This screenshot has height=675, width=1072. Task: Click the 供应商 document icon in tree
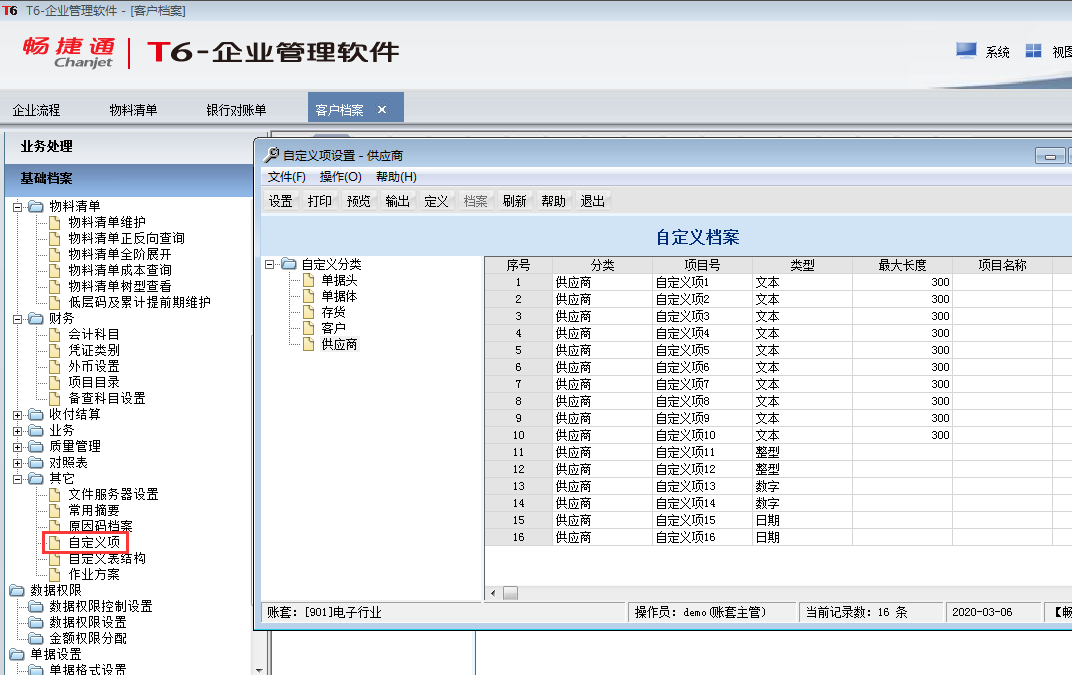(x=308, y=345)
